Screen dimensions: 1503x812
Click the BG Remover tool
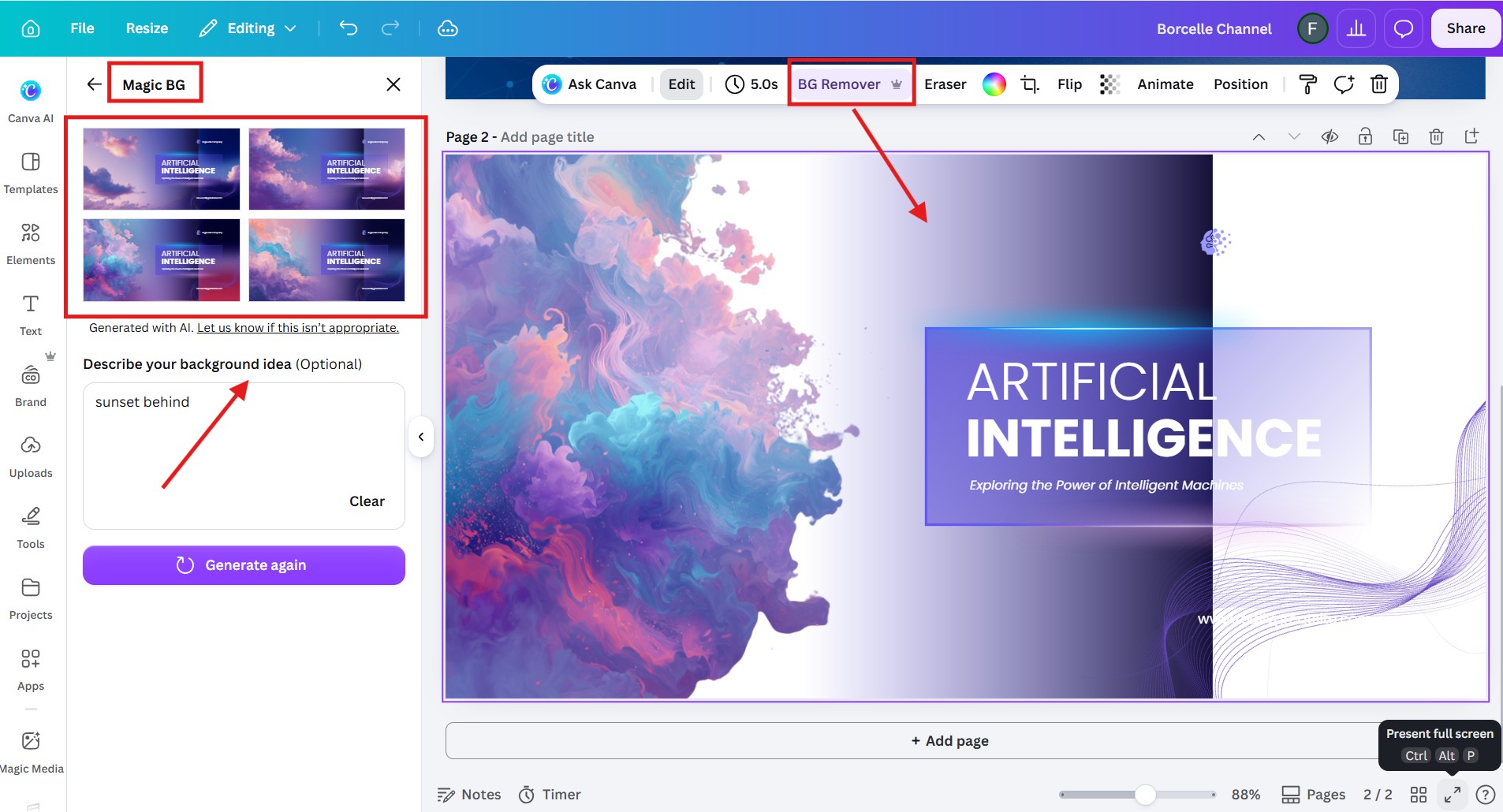tap(850, 84)
